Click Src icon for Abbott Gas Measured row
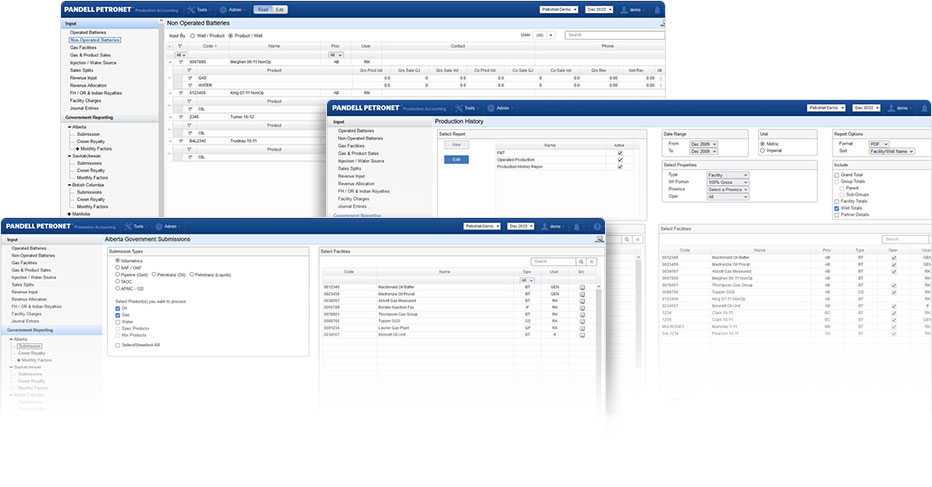This screenshot has width=932, height=487. click(x=582, y=301)
